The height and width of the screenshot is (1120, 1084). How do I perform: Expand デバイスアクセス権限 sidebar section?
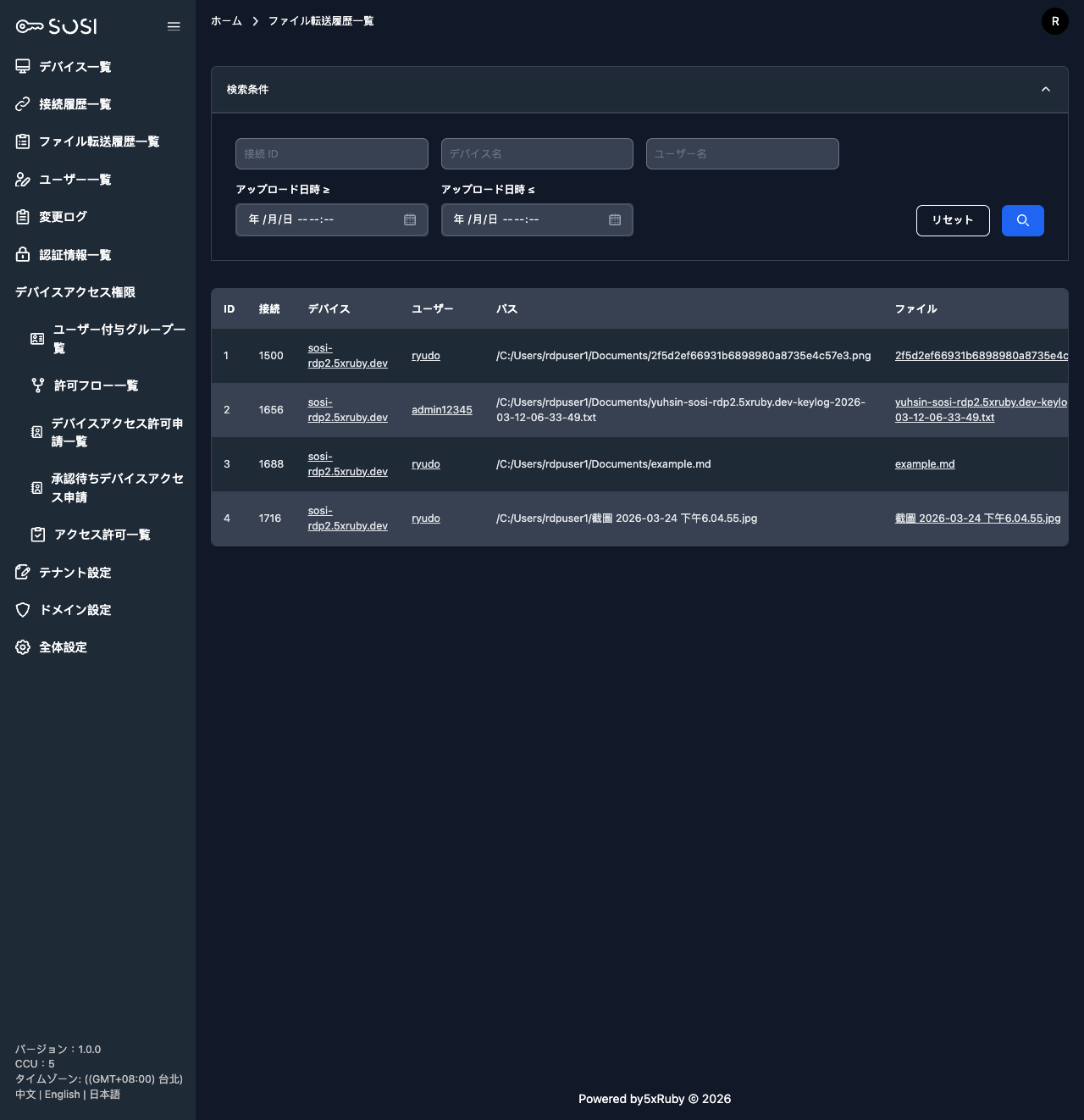tap(75, 292)
